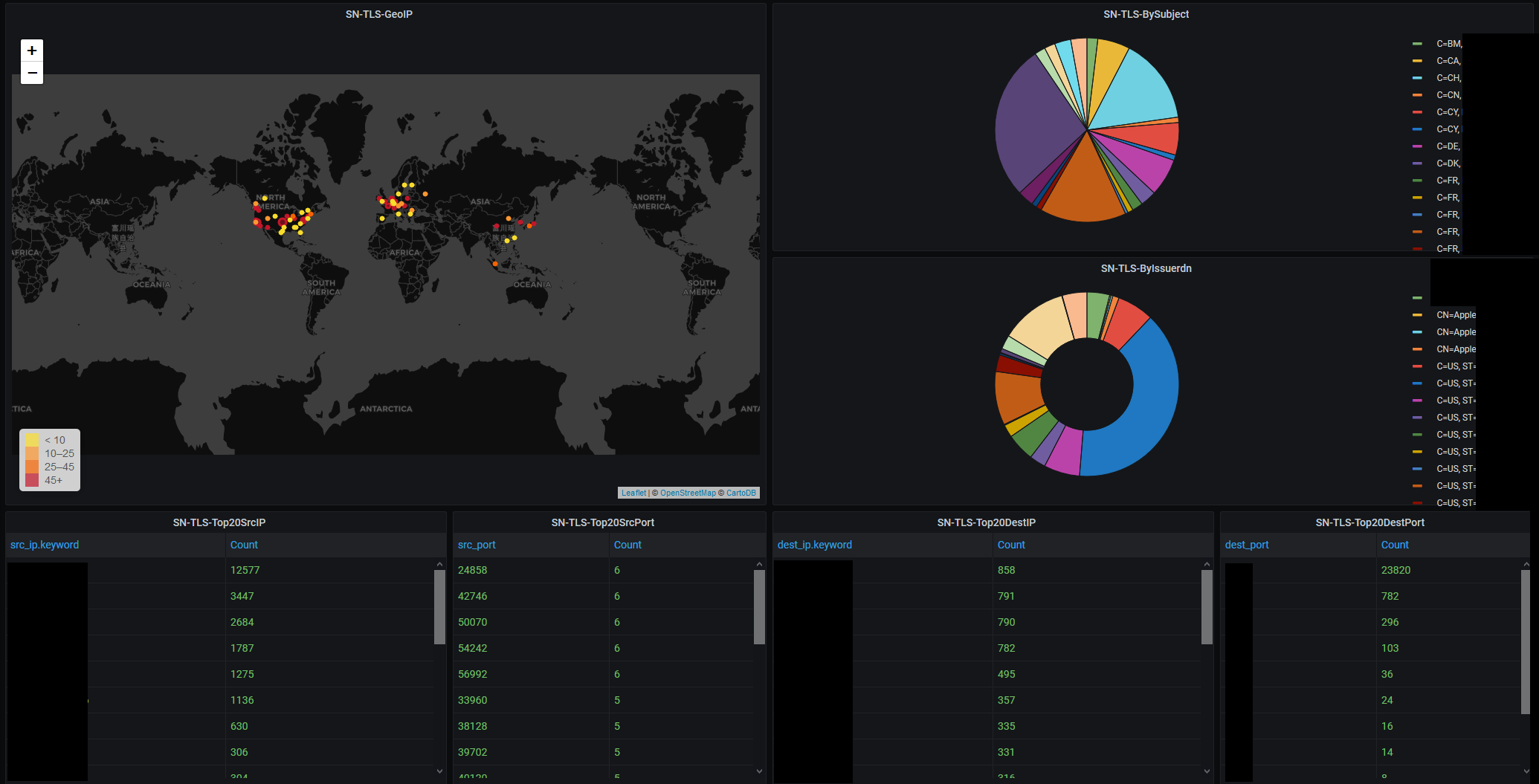
Task: Click the scroll up arrow in Top20SrcPort table
Action: [759, 565]
